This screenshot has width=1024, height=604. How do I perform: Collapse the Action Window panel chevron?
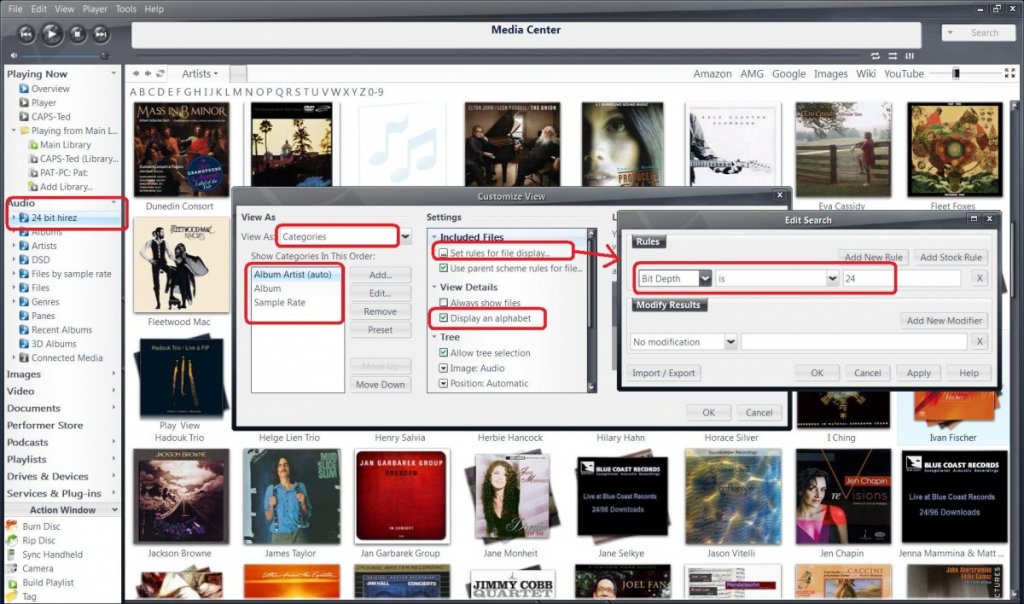[x=115, y=510]
